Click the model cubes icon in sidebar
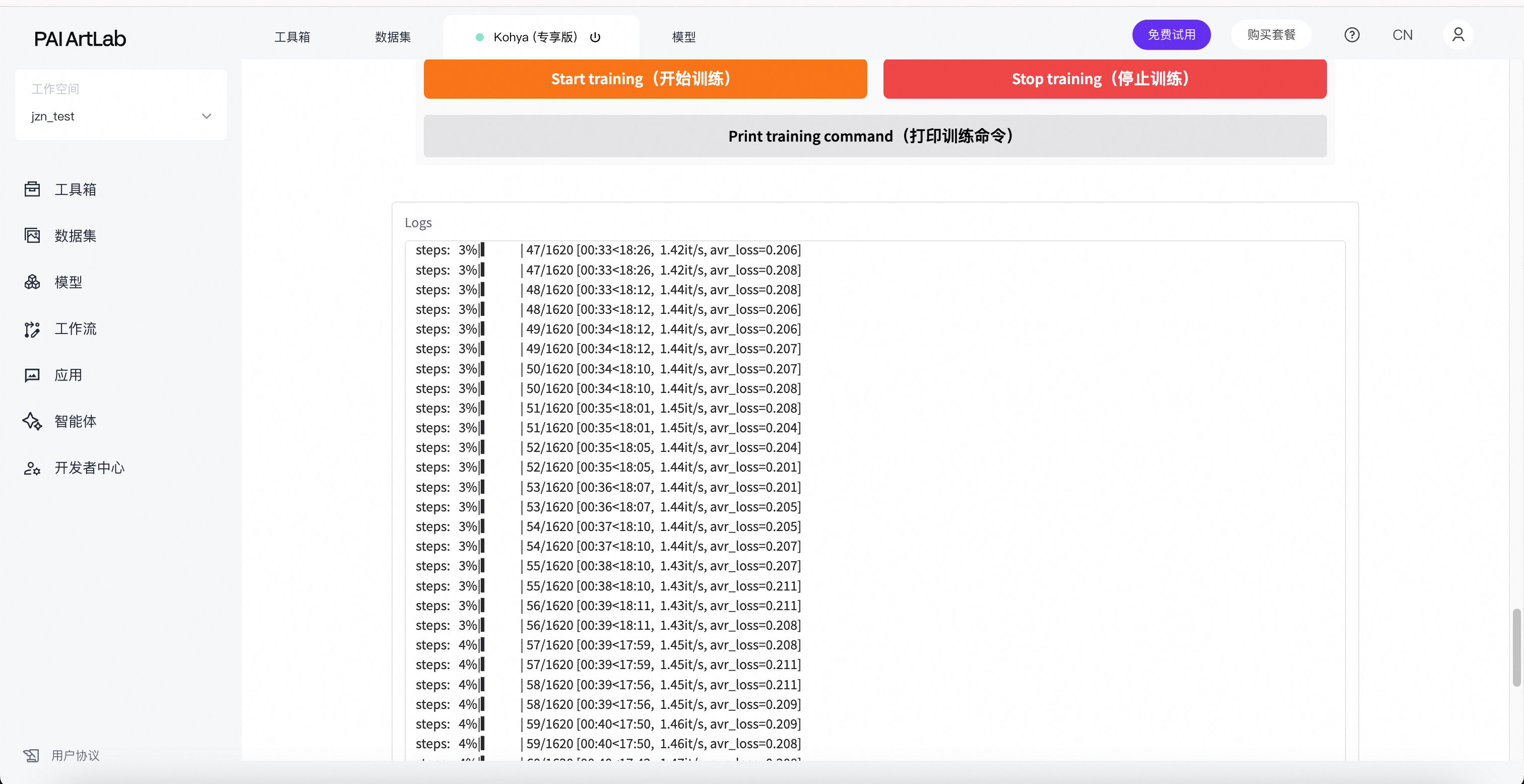The height and width of the screenshot is (784, 1524). coord(32,282)
